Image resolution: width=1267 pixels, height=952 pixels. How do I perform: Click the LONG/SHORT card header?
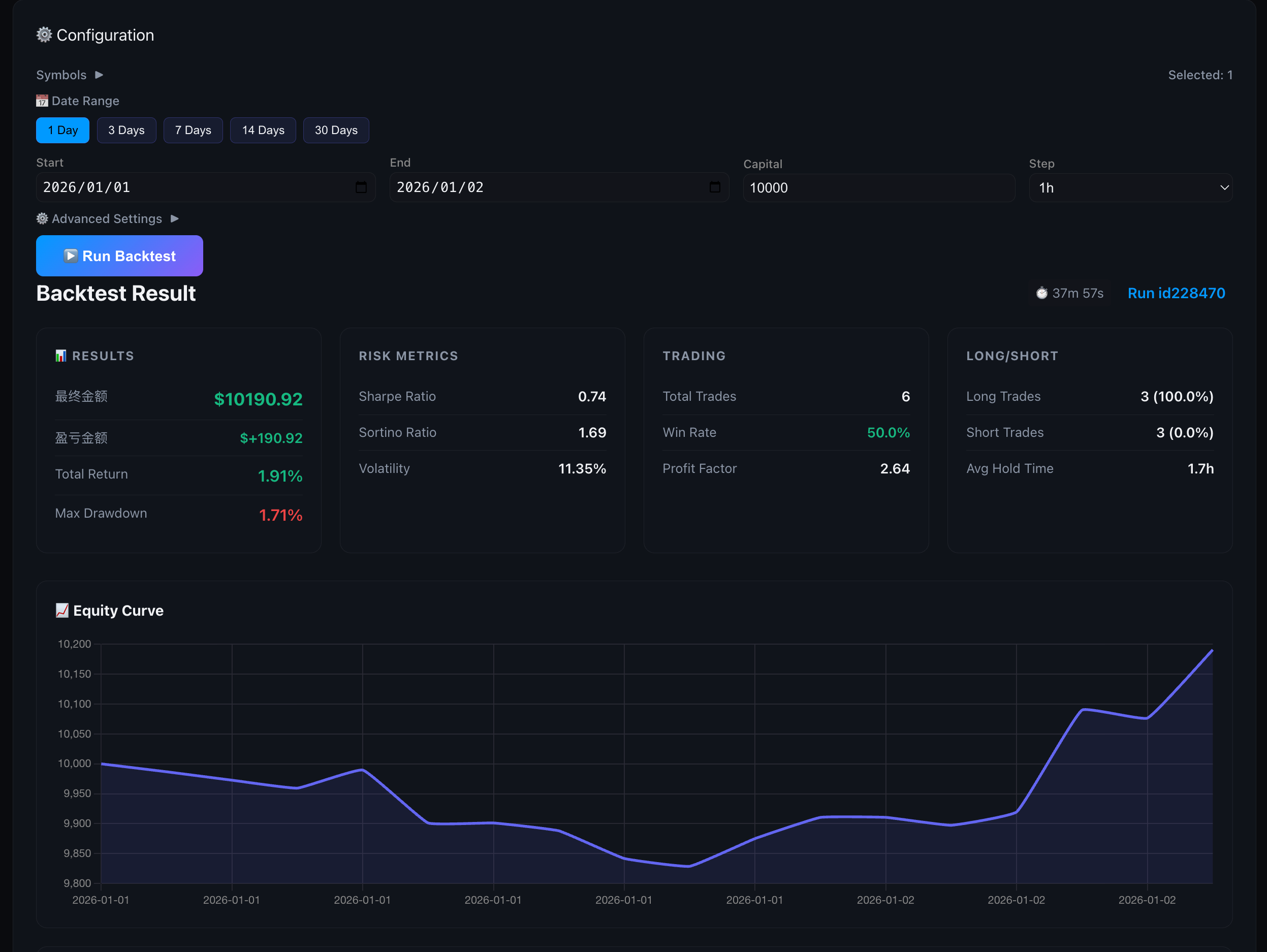(1011, 356)
